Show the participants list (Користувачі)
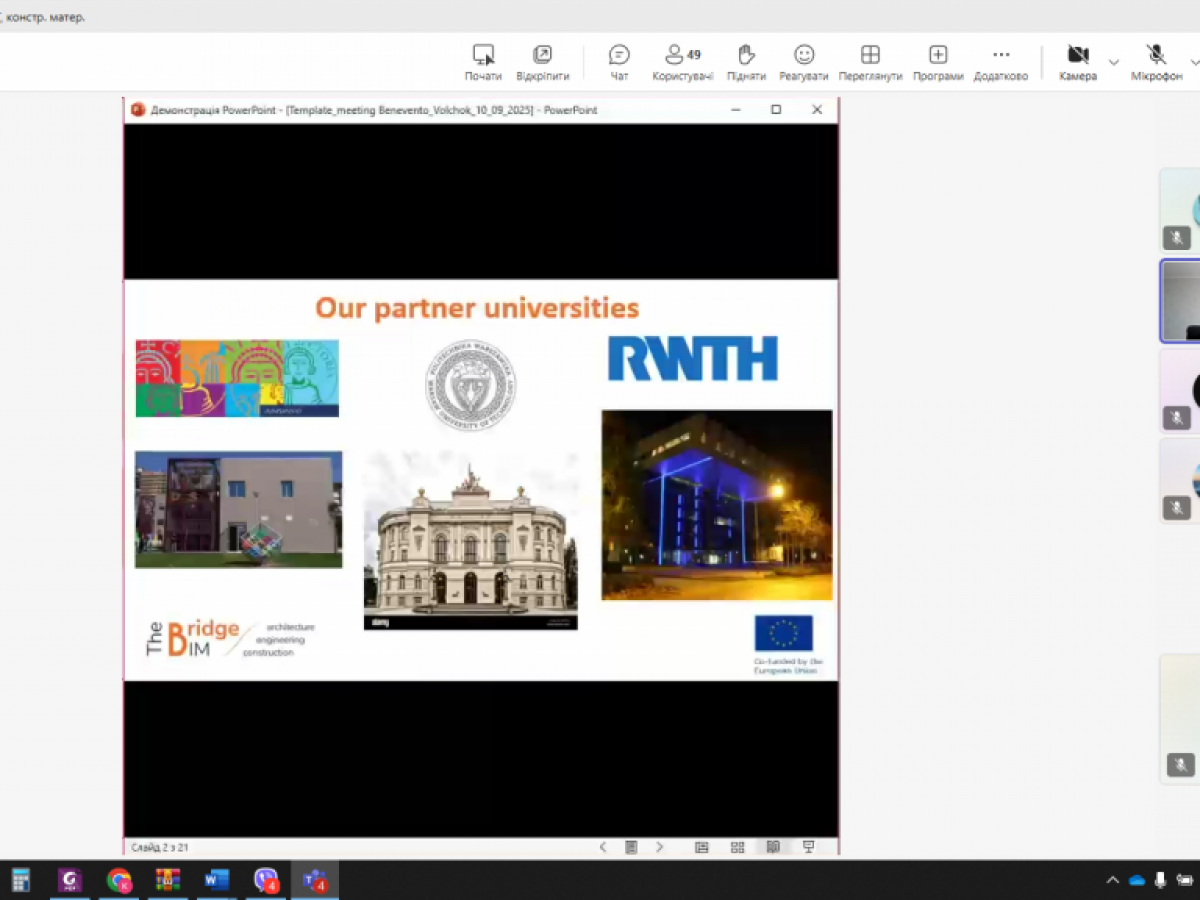This screenshot has height=900, width=1200. 682,62
